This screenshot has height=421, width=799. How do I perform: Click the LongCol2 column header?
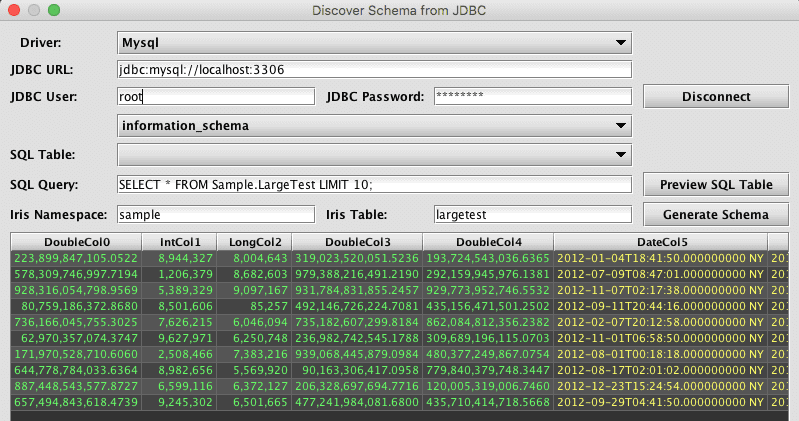(x=254, y=241)
